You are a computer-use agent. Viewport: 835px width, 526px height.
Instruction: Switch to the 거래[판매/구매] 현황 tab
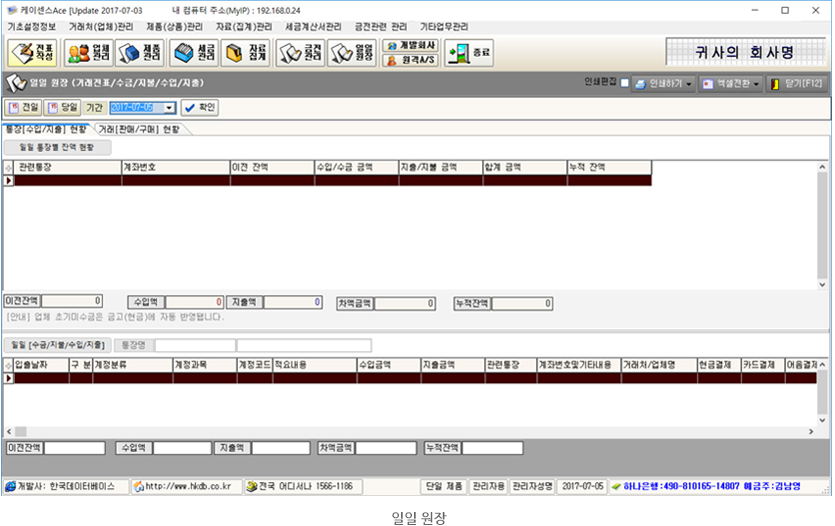(138, 129)
